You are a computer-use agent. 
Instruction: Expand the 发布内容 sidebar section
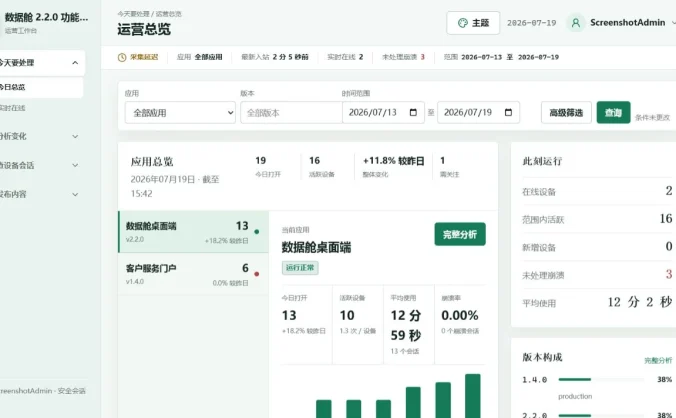[75, 194]
